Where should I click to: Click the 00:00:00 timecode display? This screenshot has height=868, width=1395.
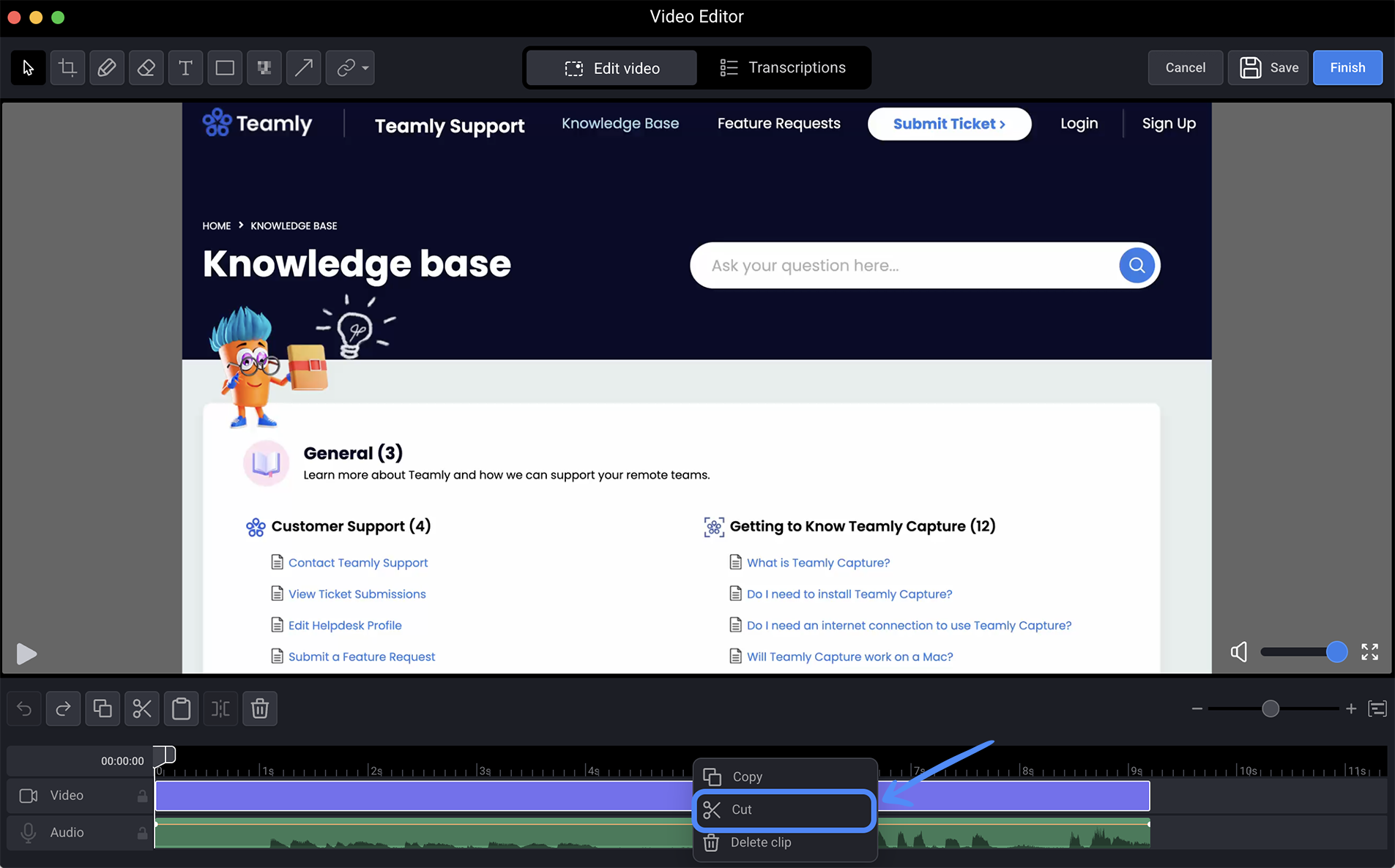click(122, 761)
